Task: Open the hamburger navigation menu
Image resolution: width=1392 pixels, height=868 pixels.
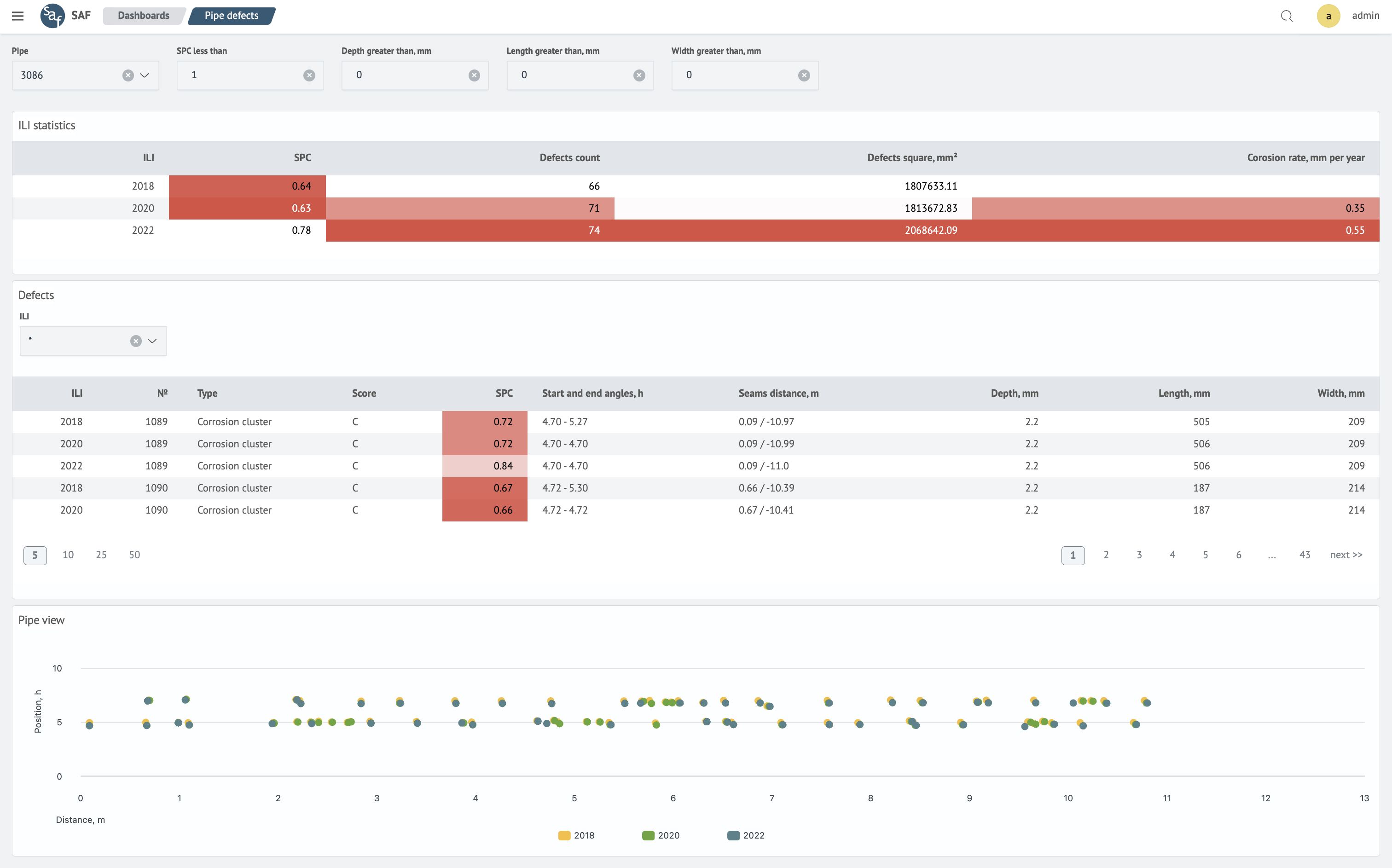Action: pyautogui.click(x=18, y=16)
